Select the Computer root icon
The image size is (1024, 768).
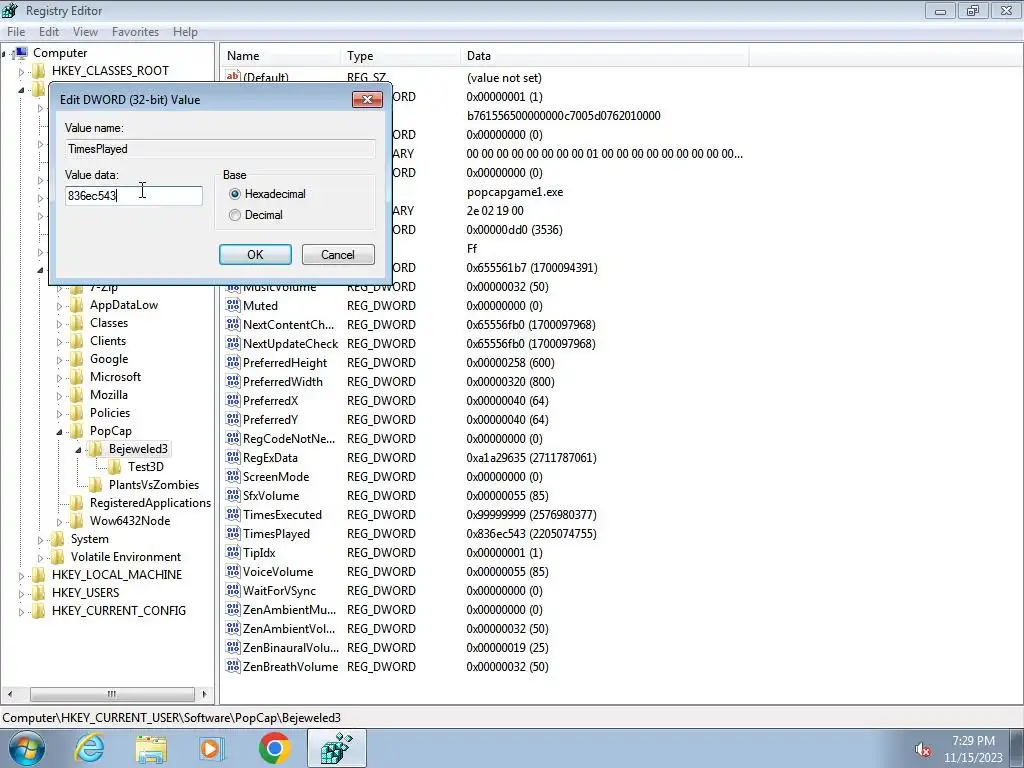click(x=20, y=53)
